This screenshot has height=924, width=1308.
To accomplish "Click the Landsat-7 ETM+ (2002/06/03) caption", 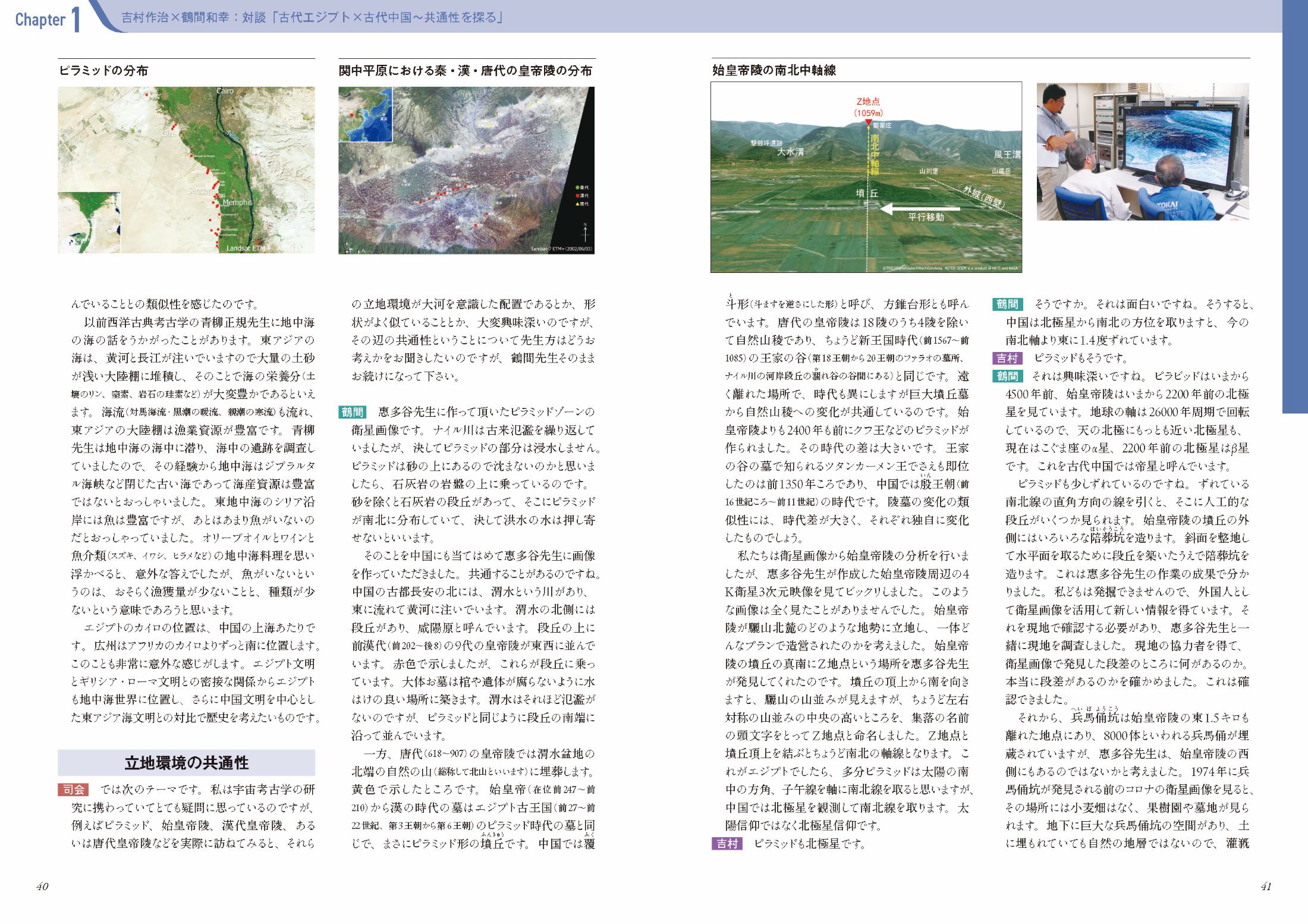I will pyautogui.click(x=561, y=249).
